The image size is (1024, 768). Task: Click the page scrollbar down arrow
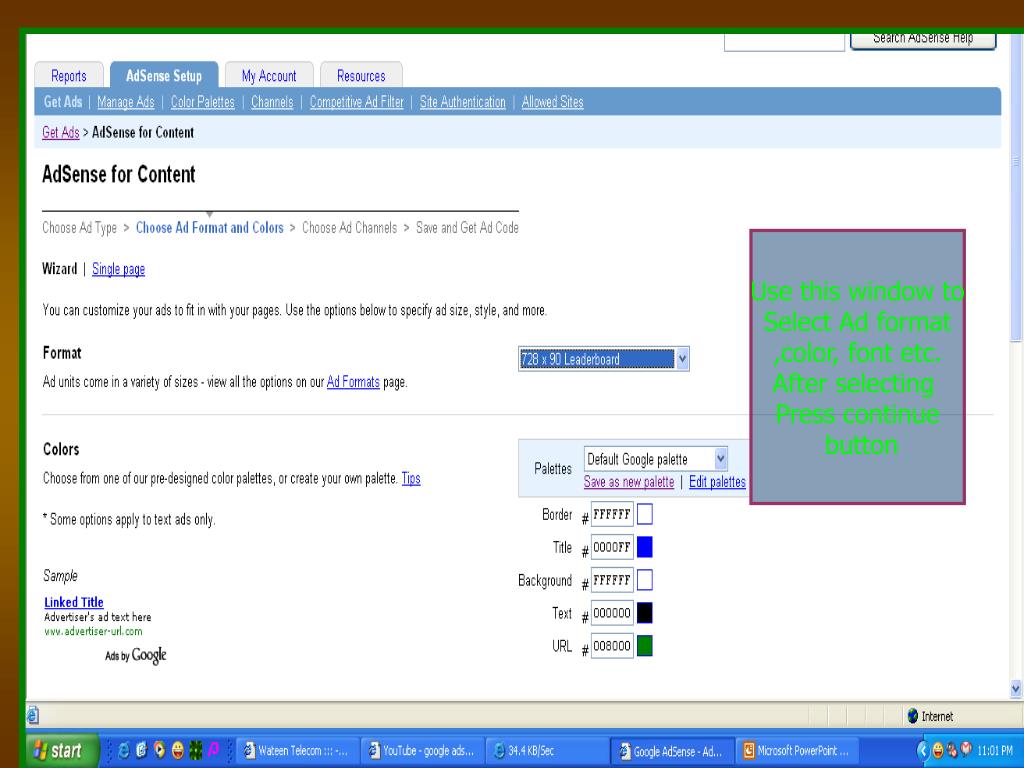point(1016,688)
